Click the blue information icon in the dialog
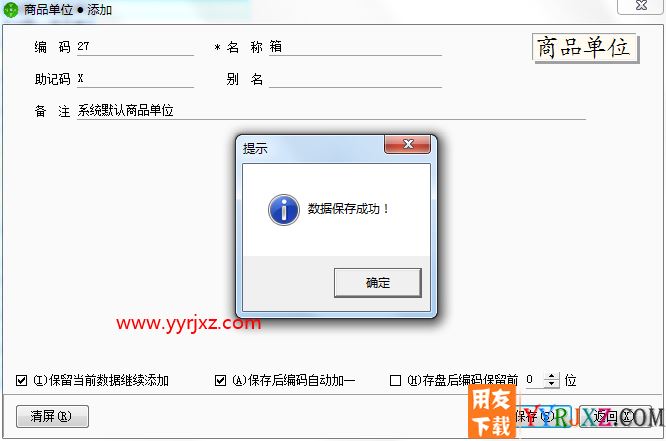This screenshot has width=666, height=441. coord(284,209)
